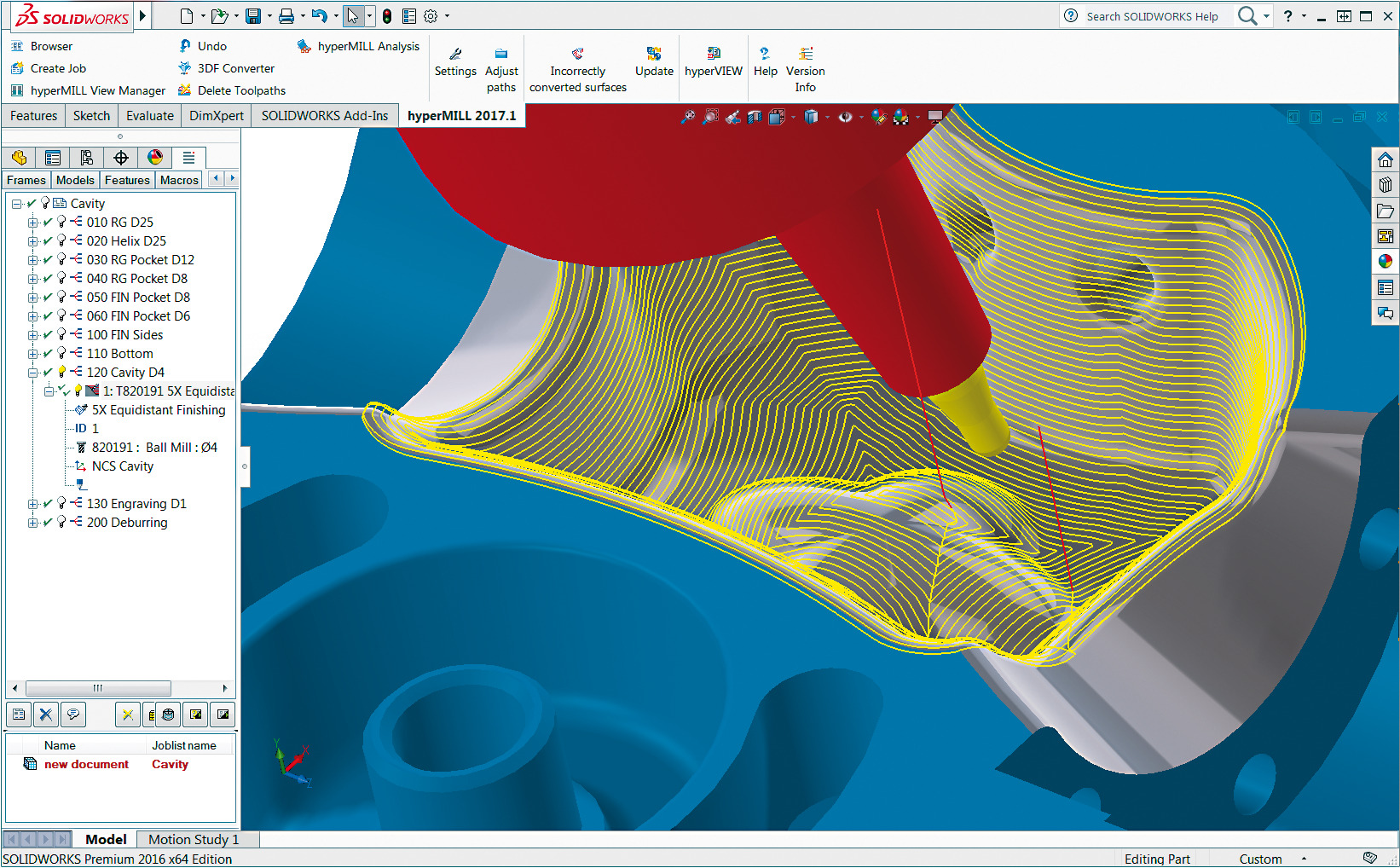The image size is (1400, 868).
Task: Expand the 040 RG Pocket D8 job
Action: pyautogui.click(x=32, y=279)
